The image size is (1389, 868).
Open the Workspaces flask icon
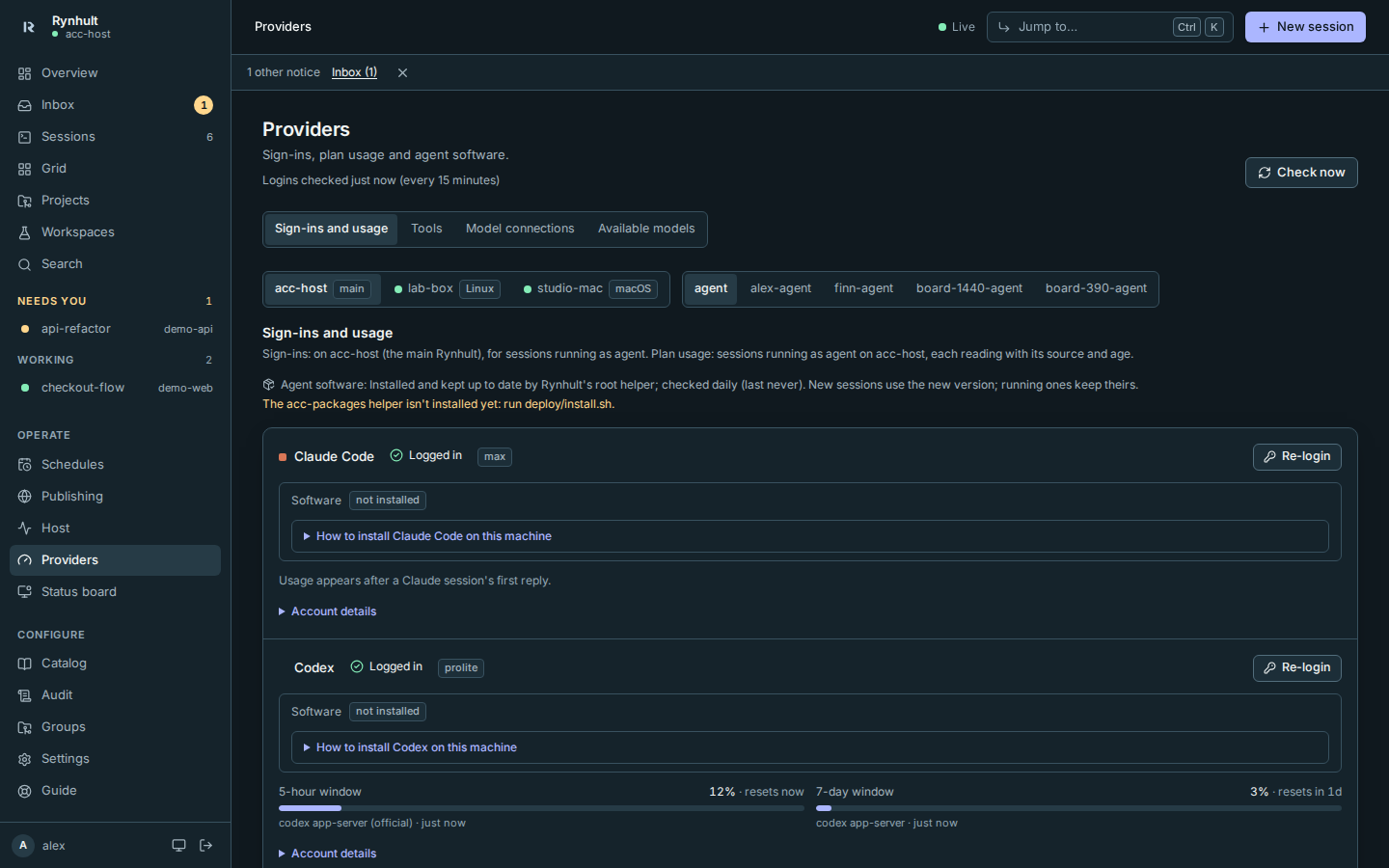coord(24,232)
